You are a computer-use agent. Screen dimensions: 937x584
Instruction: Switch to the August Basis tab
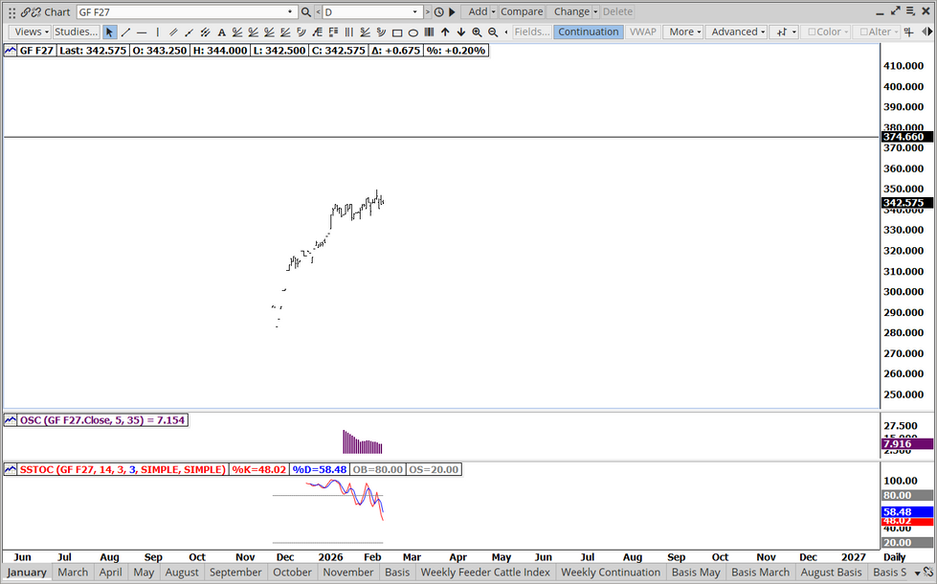click(x=831, y=573)
